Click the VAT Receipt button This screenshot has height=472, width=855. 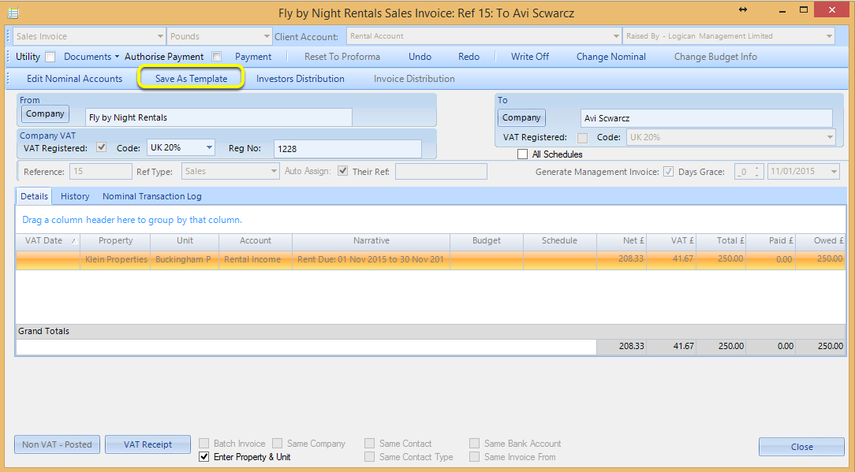[147, 444]
